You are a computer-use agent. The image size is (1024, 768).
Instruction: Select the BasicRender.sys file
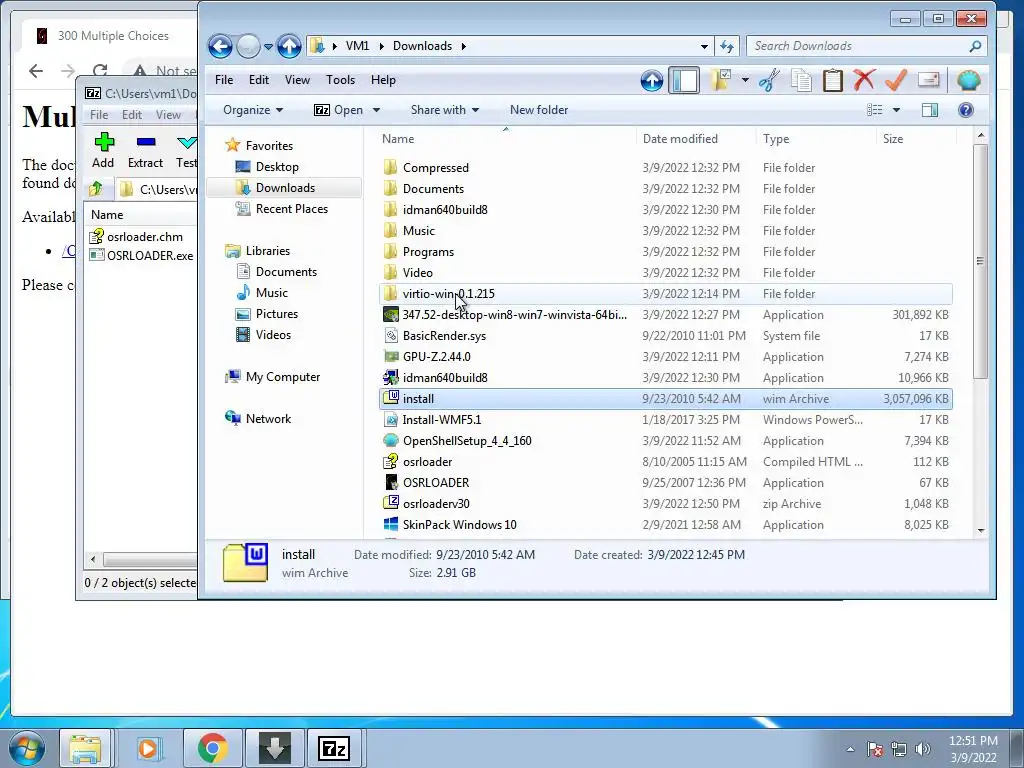(665, 336)
